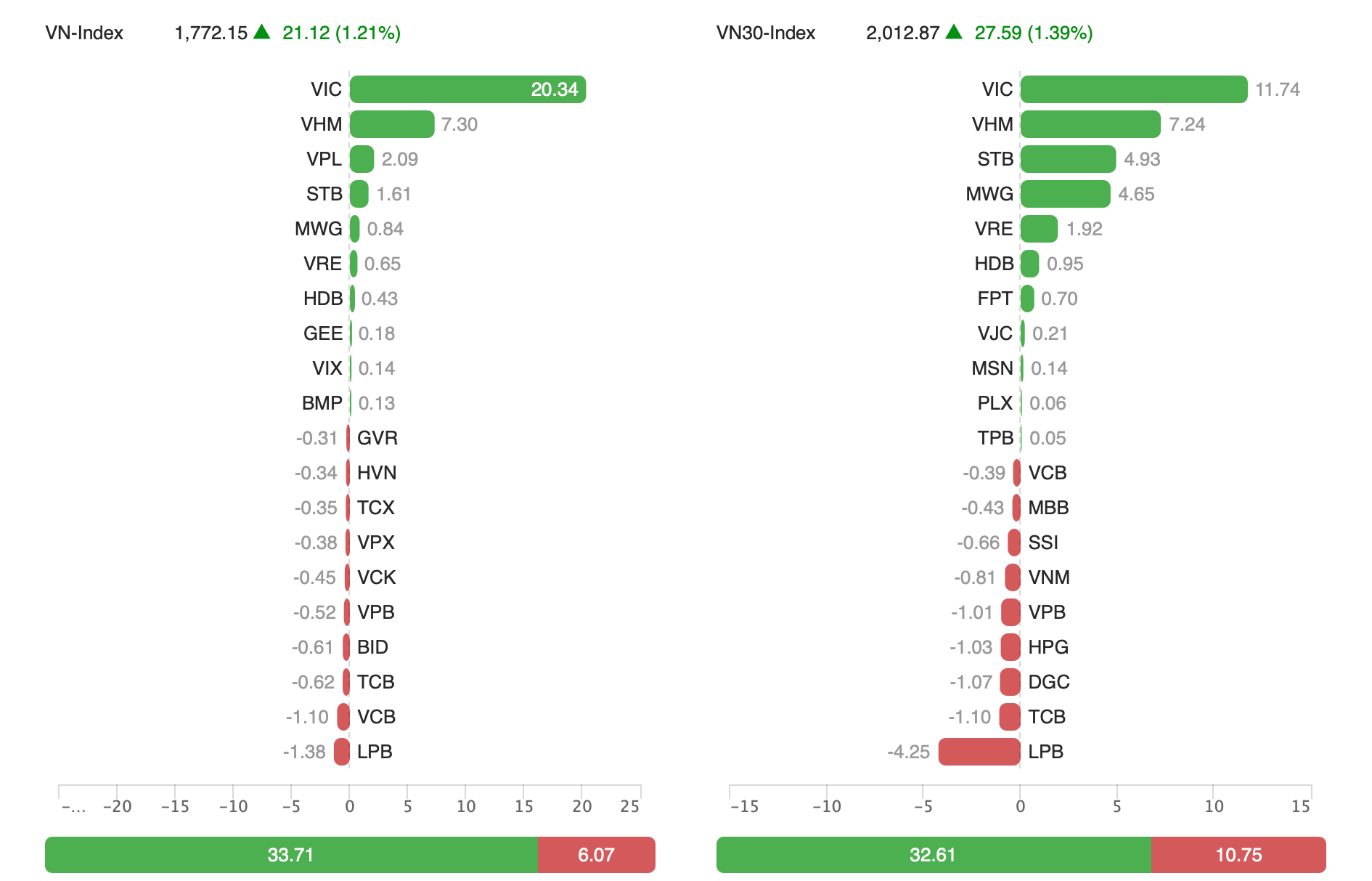Viewport: 1372px width, 881px height.
Task: Click the red 6.07 losers segment
Action: (596, 855)
